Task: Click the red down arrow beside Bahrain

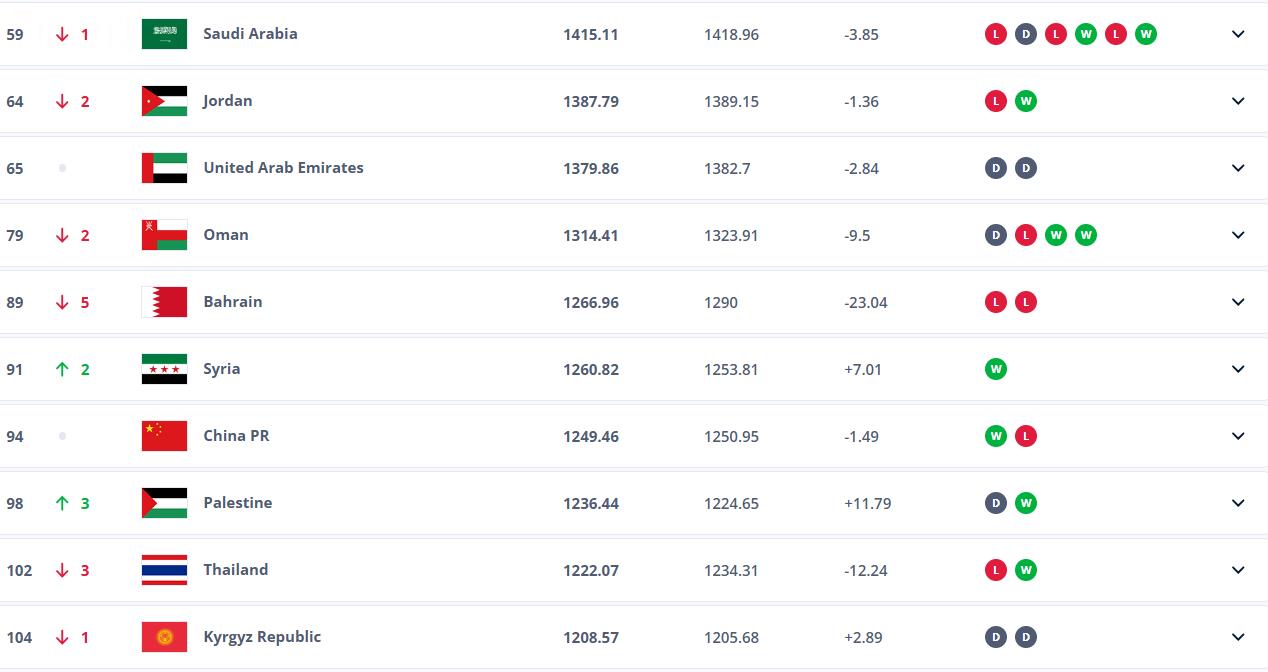Action: coord(62,302)
